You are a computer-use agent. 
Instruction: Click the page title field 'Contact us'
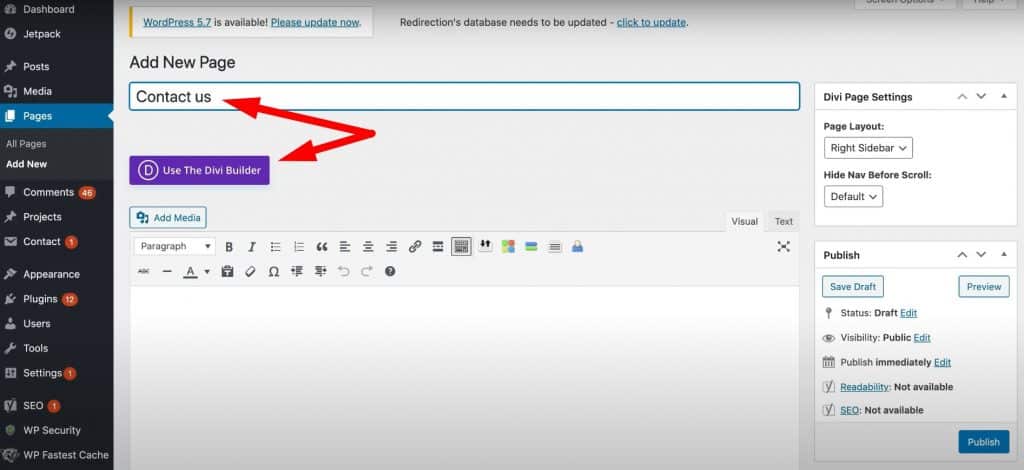pos(464,97)
